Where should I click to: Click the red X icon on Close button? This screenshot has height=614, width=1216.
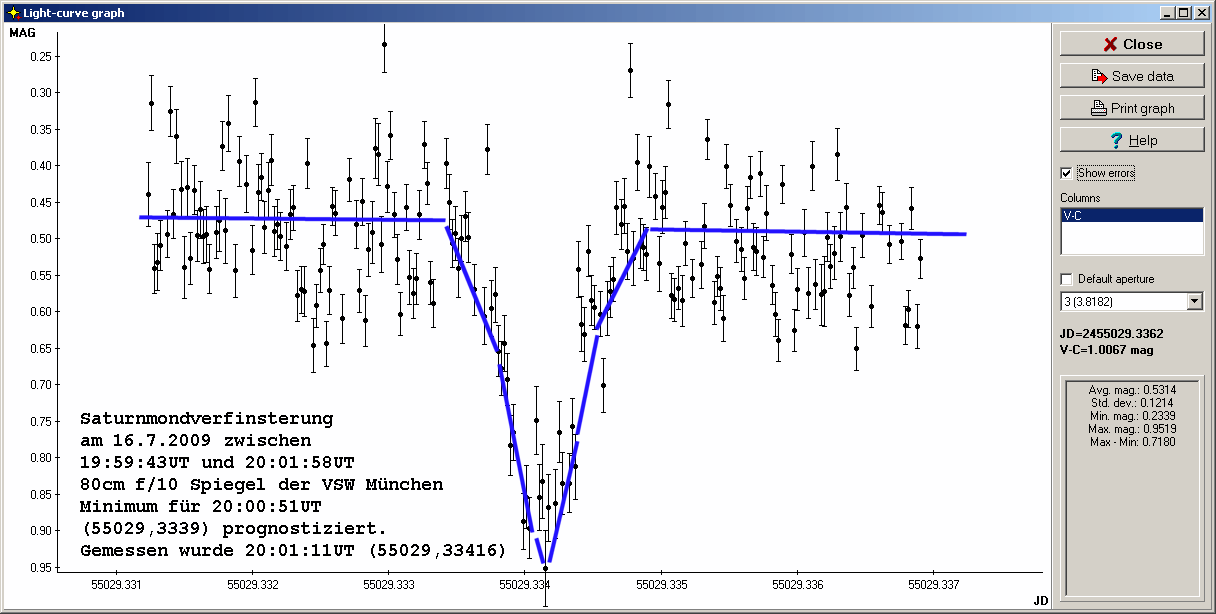(x=1109, y=44)
